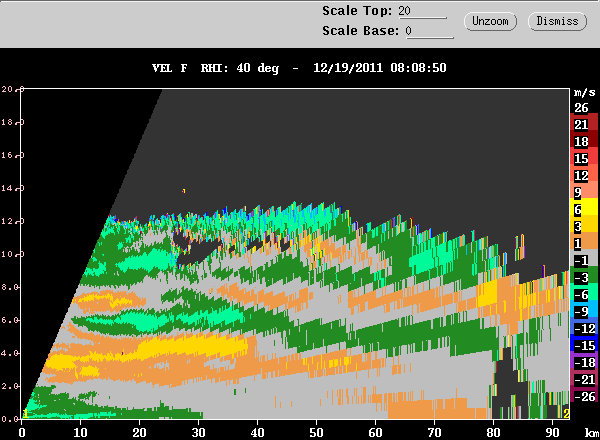Click the yellow marker 2 at plot's right end
This screenshot has height=440, width=600.
point(566,414)
